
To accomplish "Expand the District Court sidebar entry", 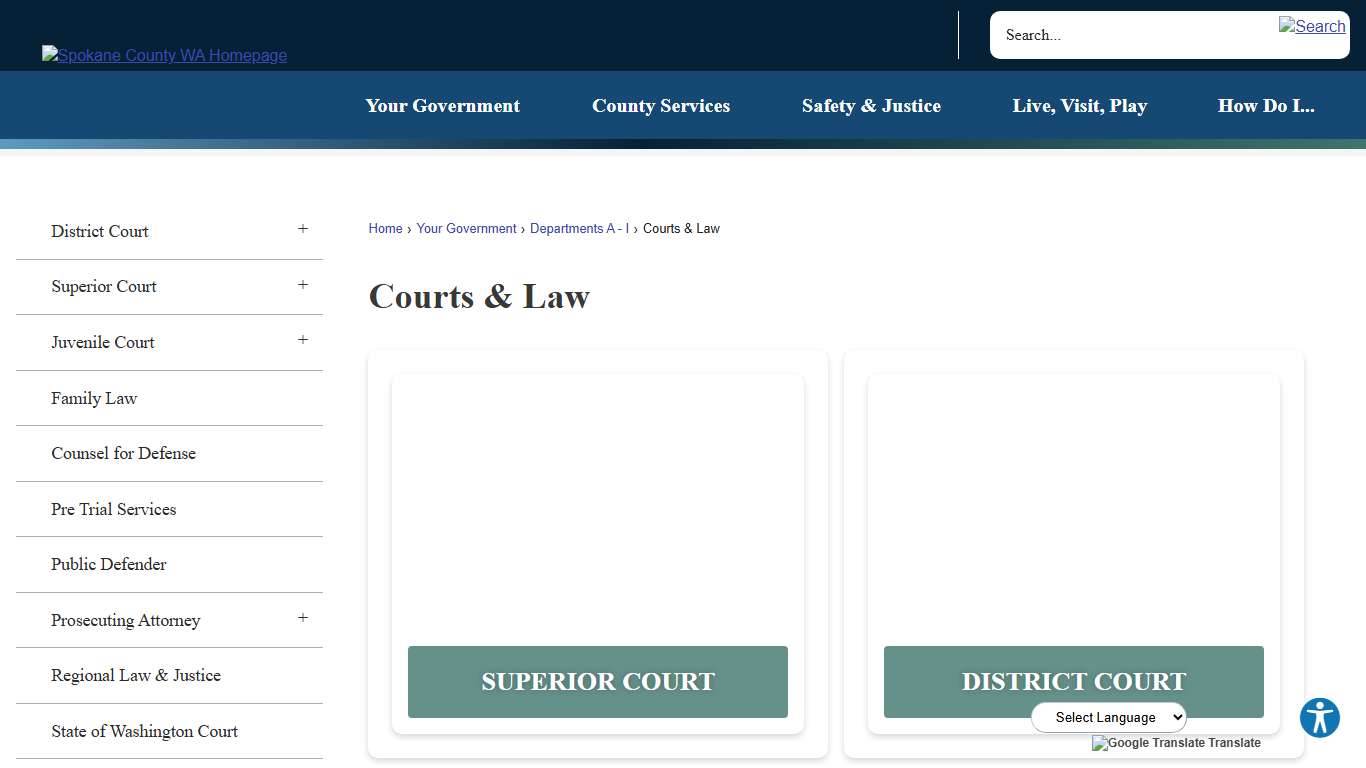I will click(x=303, y=229).
